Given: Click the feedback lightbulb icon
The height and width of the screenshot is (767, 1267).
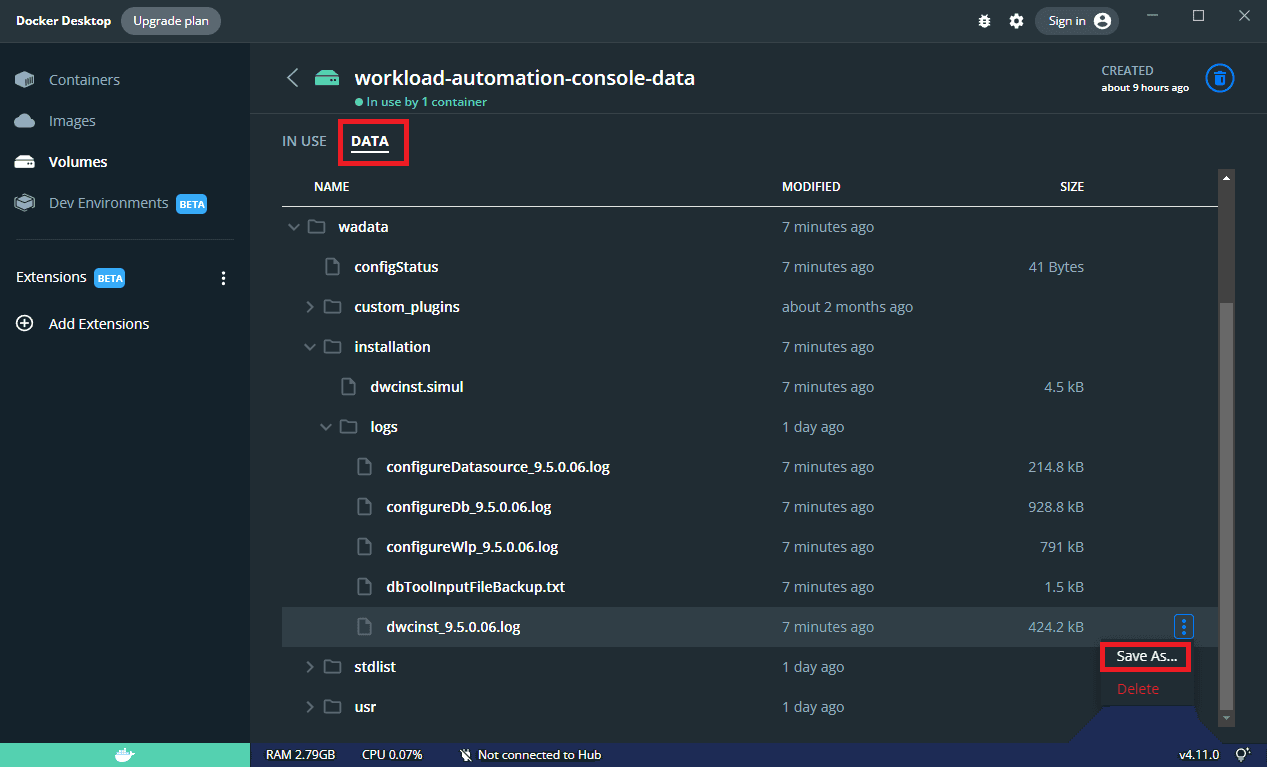Looking at the screenshot, I should coord(1243,755).
